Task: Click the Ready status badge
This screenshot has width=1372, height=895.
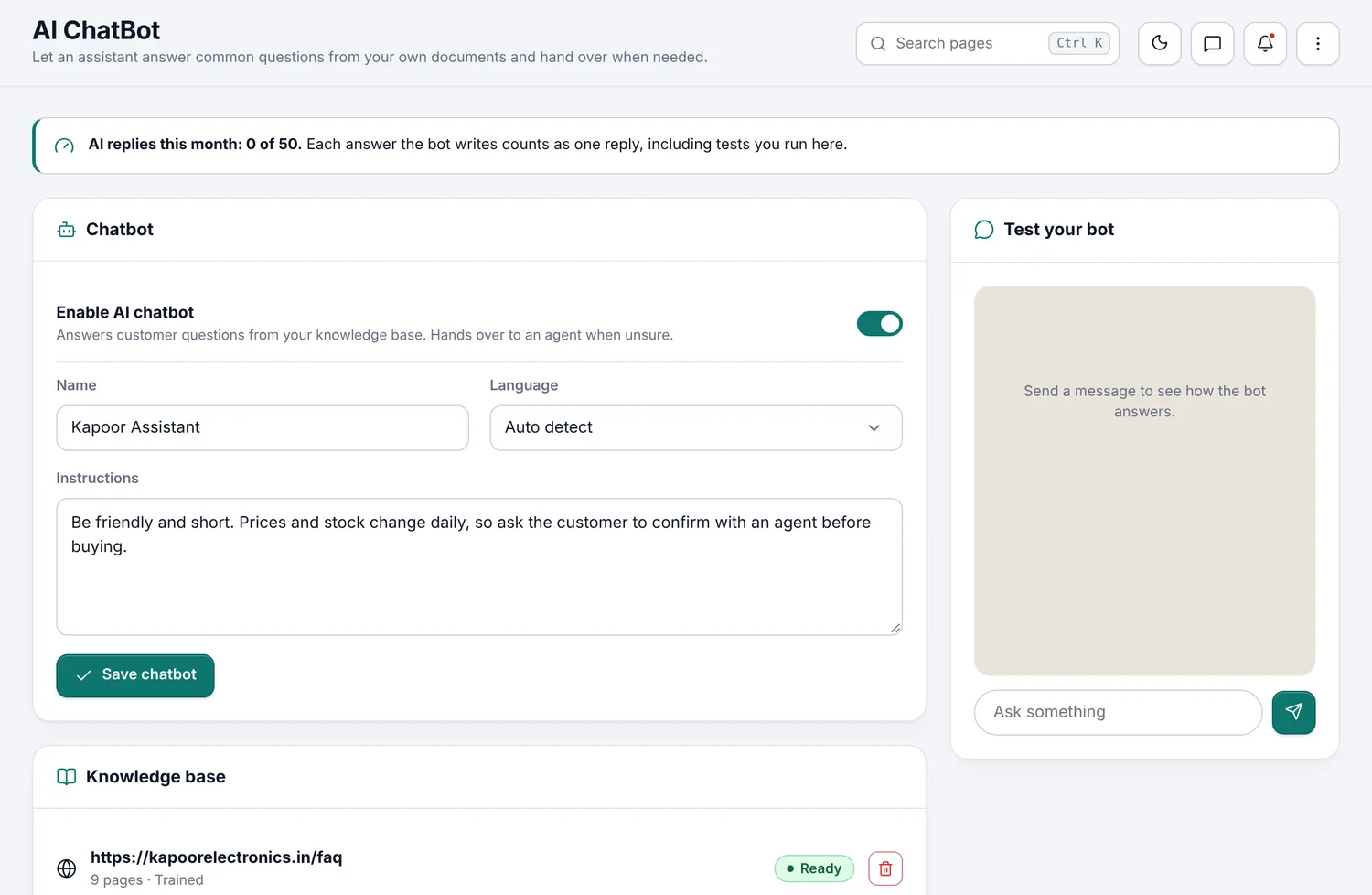Action: [814, 868]
